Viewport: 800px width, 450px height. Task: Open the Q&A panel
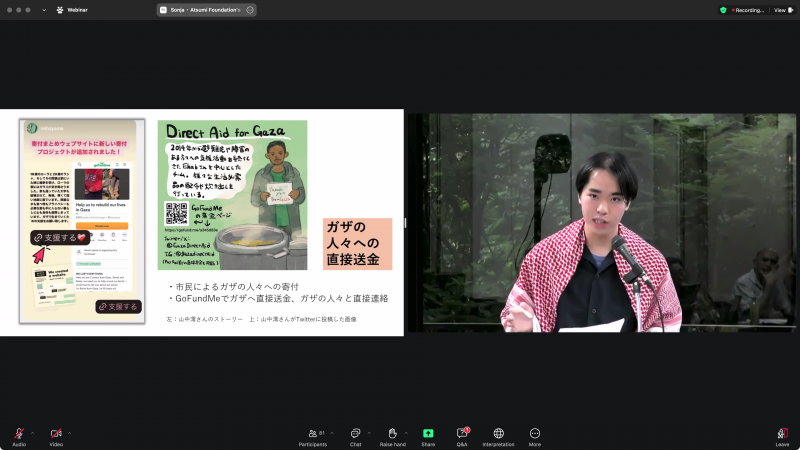click(462, 437)
